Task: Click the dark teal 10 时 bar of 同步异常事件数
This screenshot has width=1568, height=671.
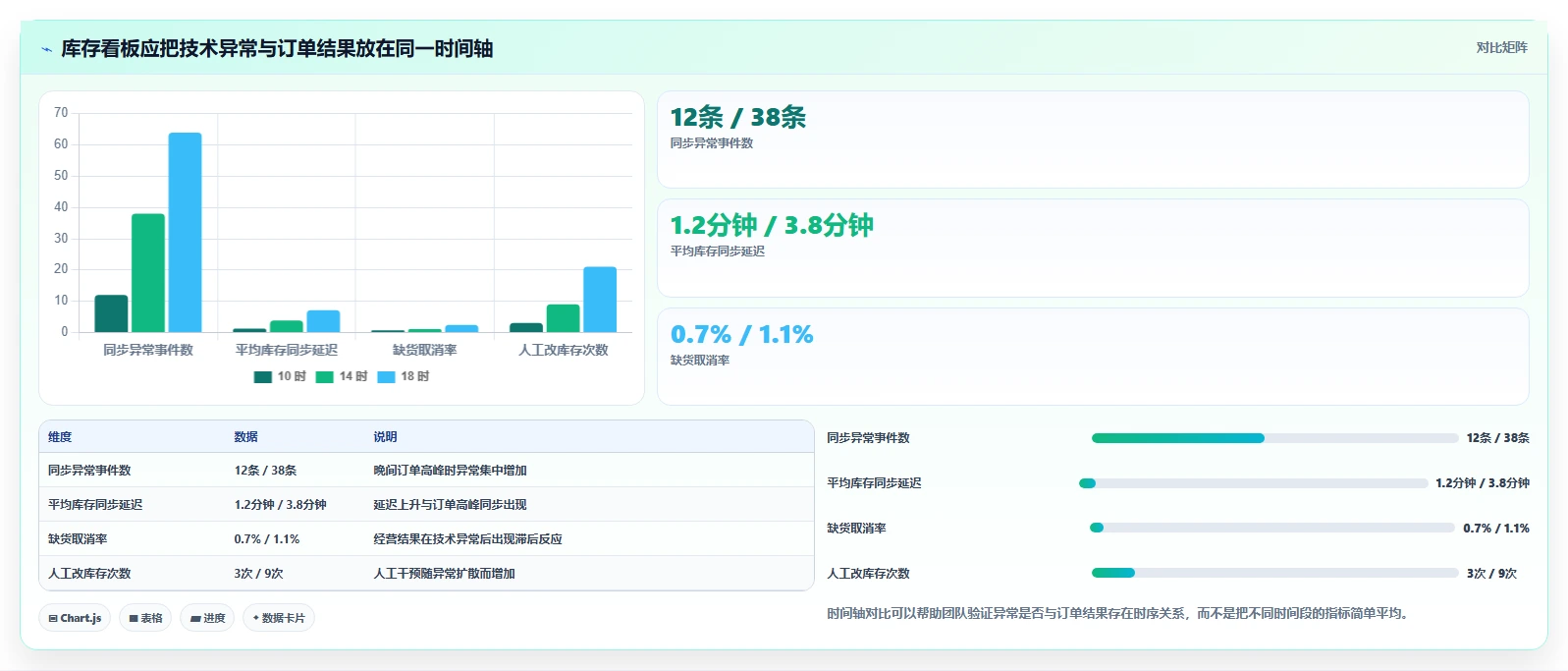Action: point(111,313)
